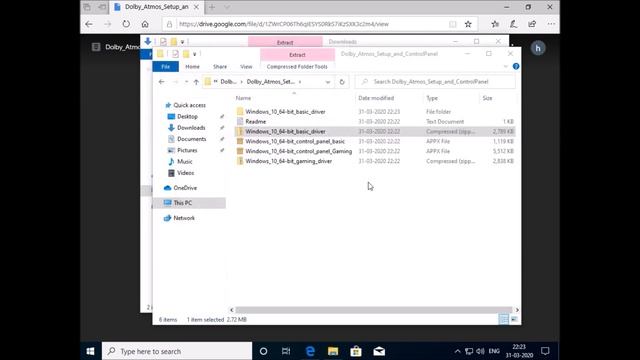Click the Edge address bar URL

point(284,24)
